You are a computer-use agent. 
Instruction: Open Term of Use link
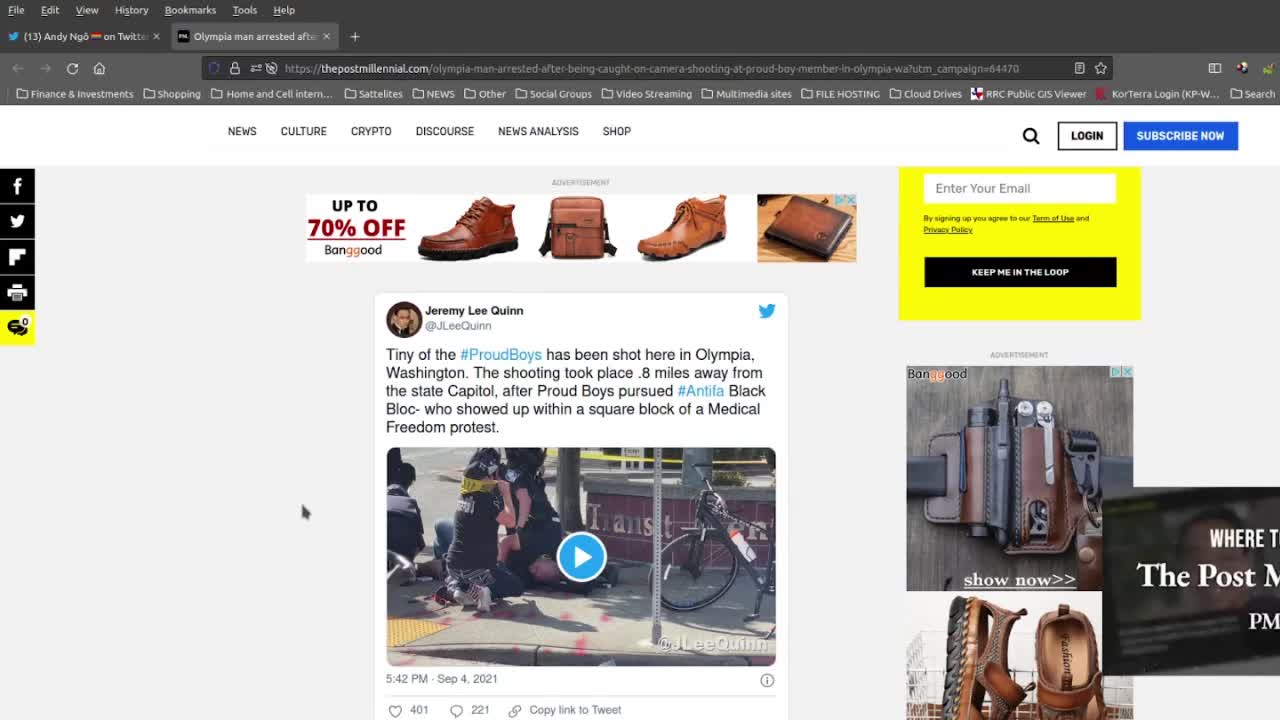point(1053,218)
